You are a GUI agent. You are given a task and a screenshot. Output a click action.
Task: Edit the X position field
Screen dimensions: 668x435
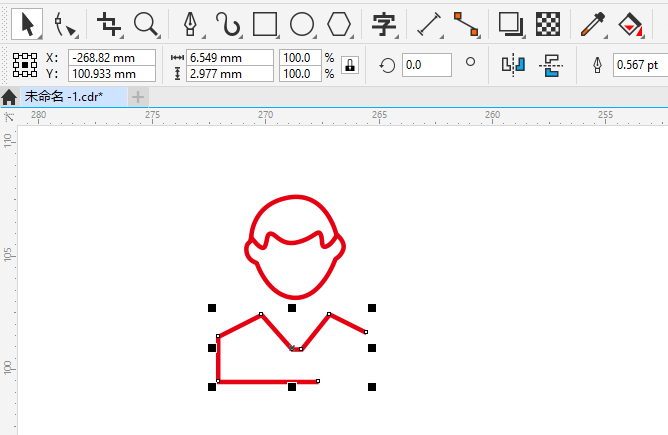[112, 58]
